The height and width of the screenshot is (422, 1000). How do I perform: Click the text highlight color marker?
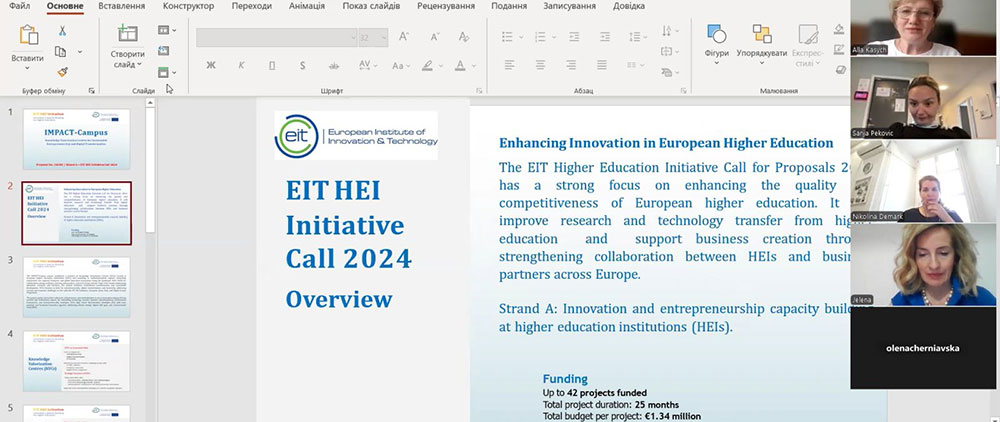pos(427,65)
